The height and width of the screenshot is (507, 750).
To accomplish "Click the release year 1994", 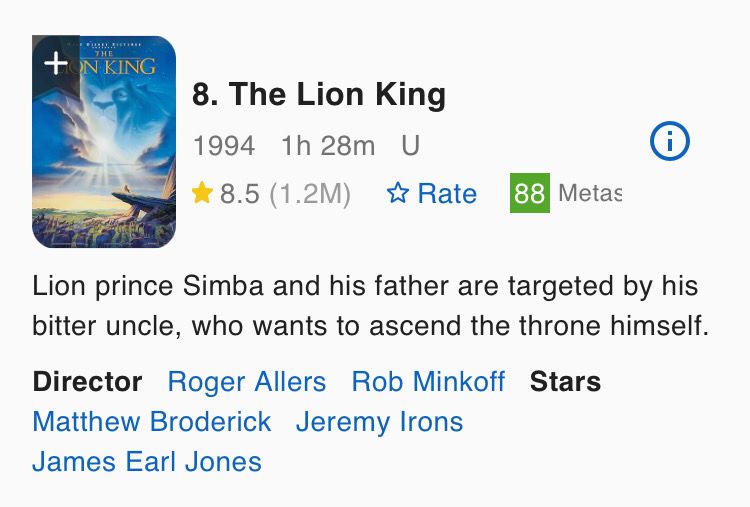I will [224, 146].
